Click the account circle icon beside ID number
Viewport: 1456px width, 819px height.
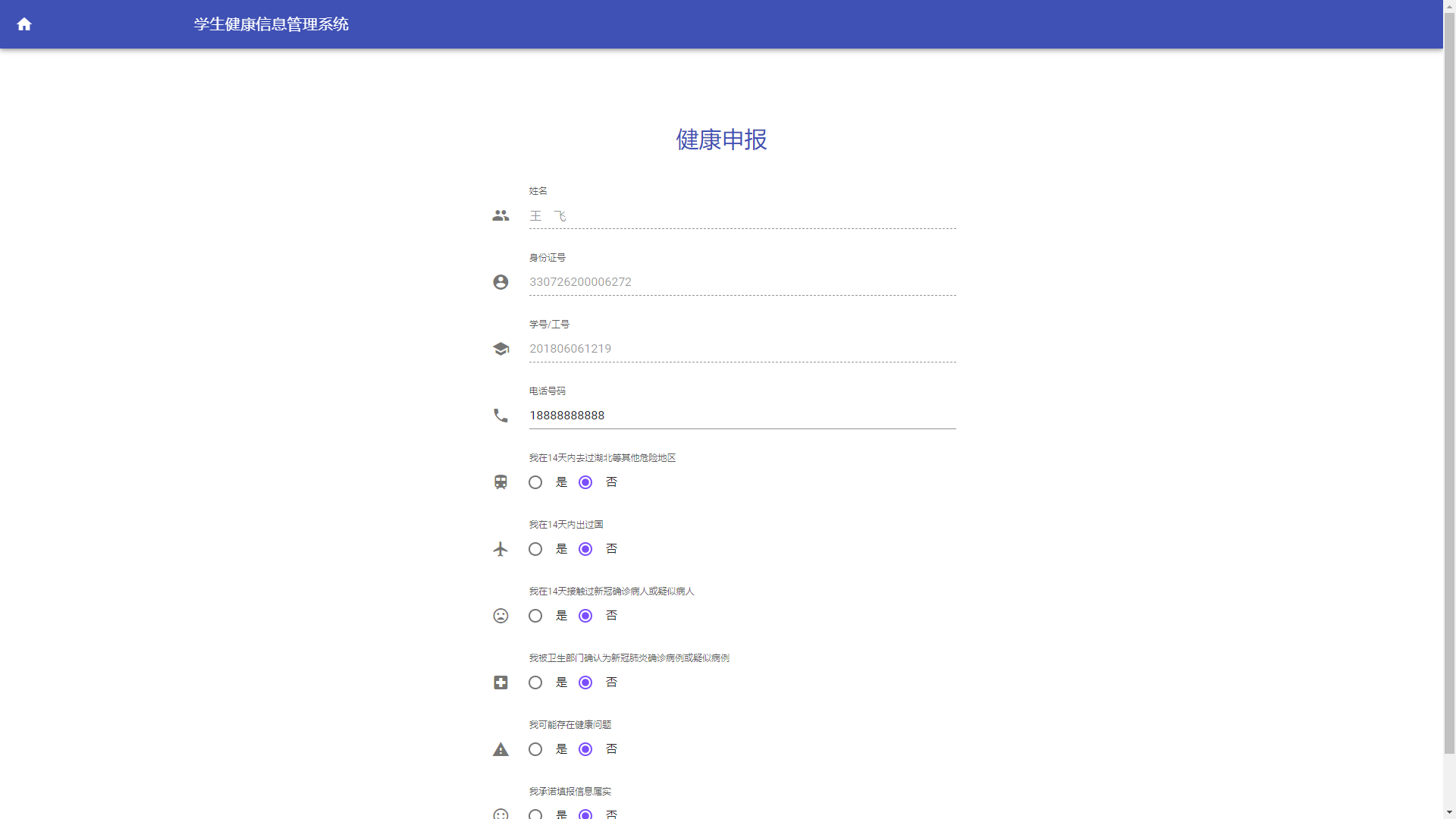point(500,282)
